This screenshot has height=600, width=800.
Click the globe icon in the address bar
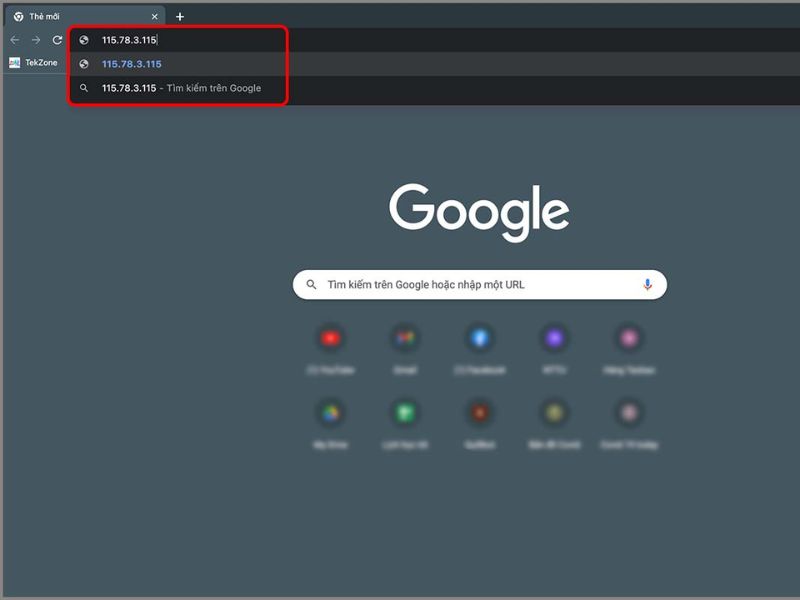(84, 40)
